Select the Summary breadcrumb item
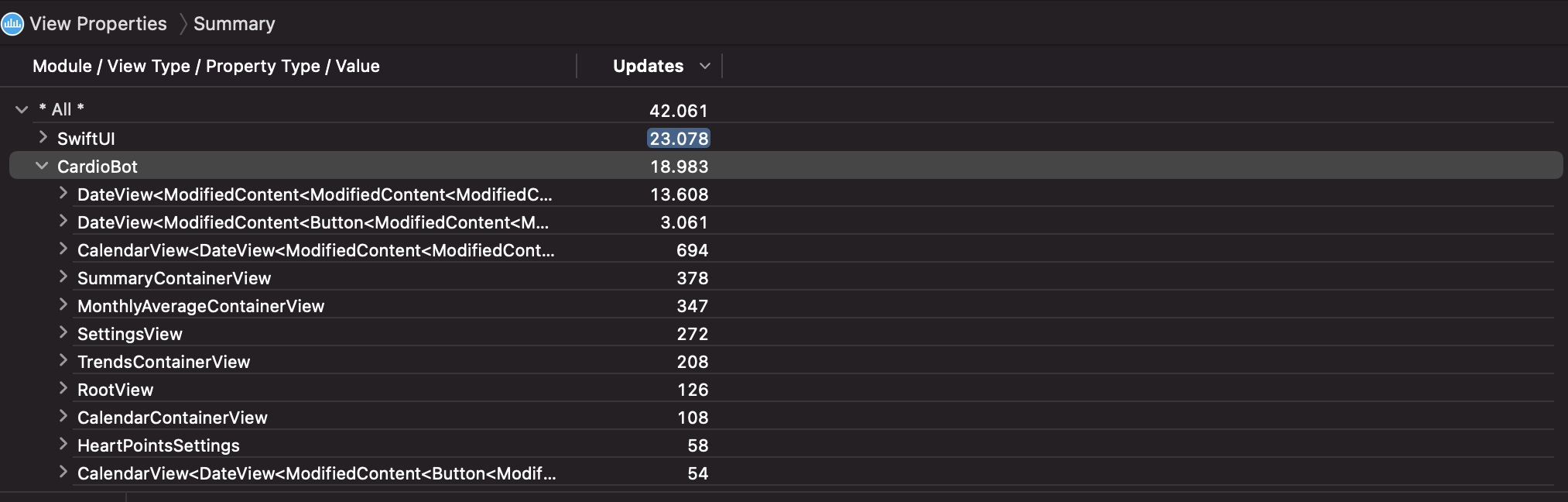 pyautogui.click(x=235, y=24)
